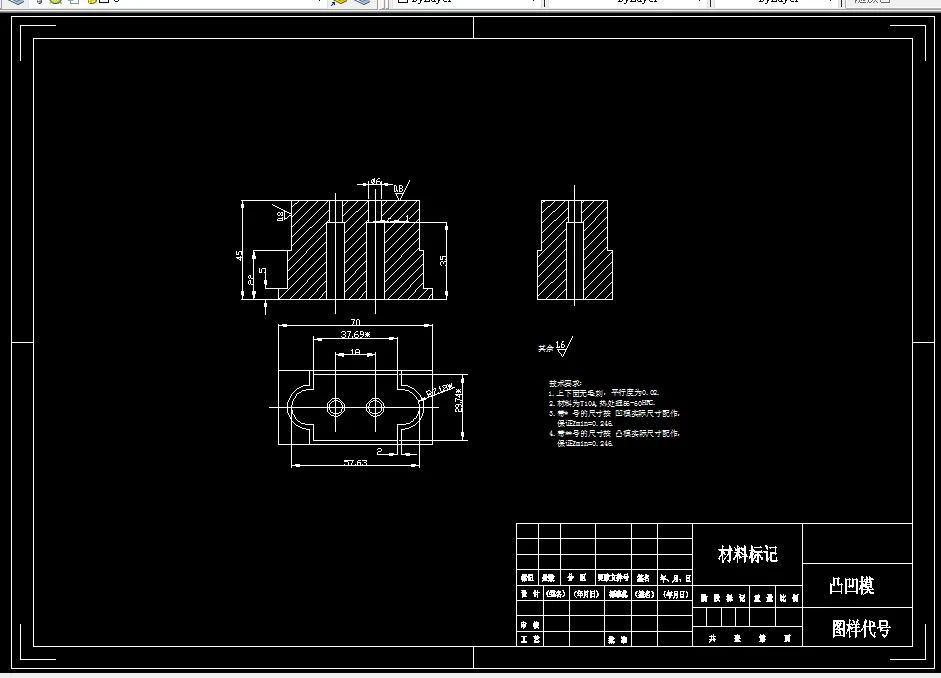Select the 技术要求 heading text
The width and height of the screenshot is (941, 678).
tap(565, 383)
